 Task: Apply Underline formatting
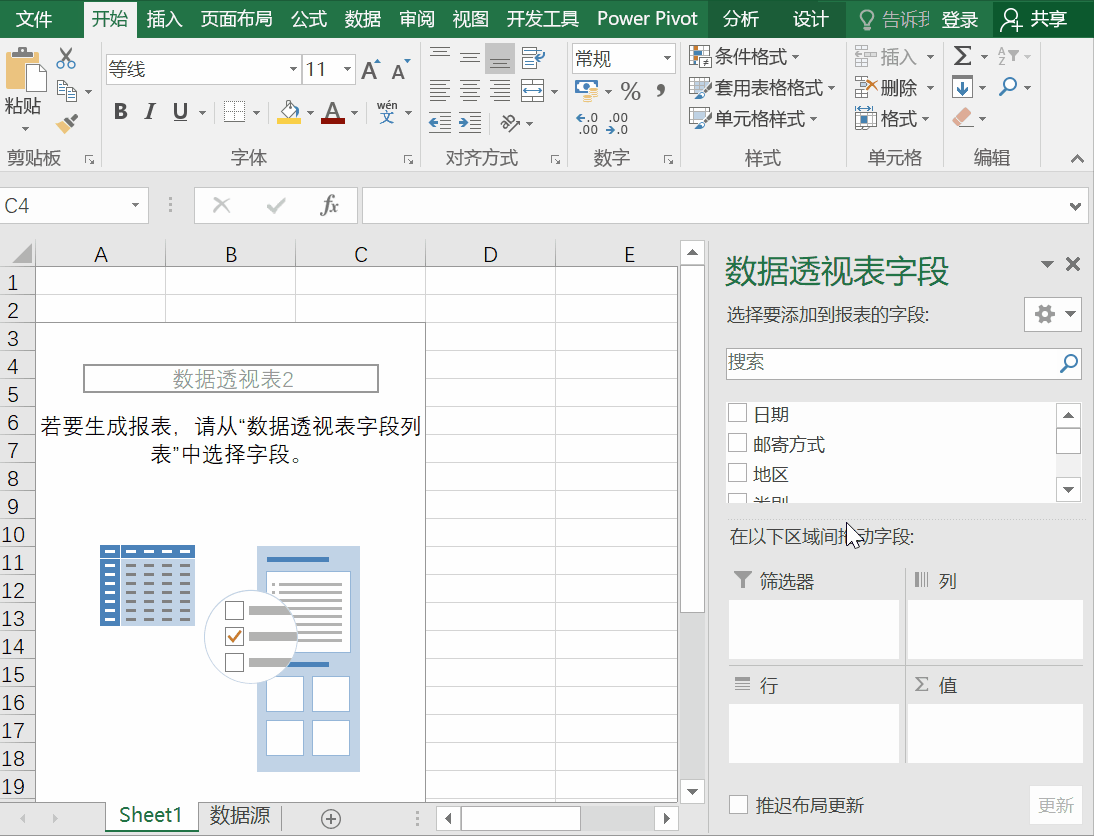[x=180, y=112]
